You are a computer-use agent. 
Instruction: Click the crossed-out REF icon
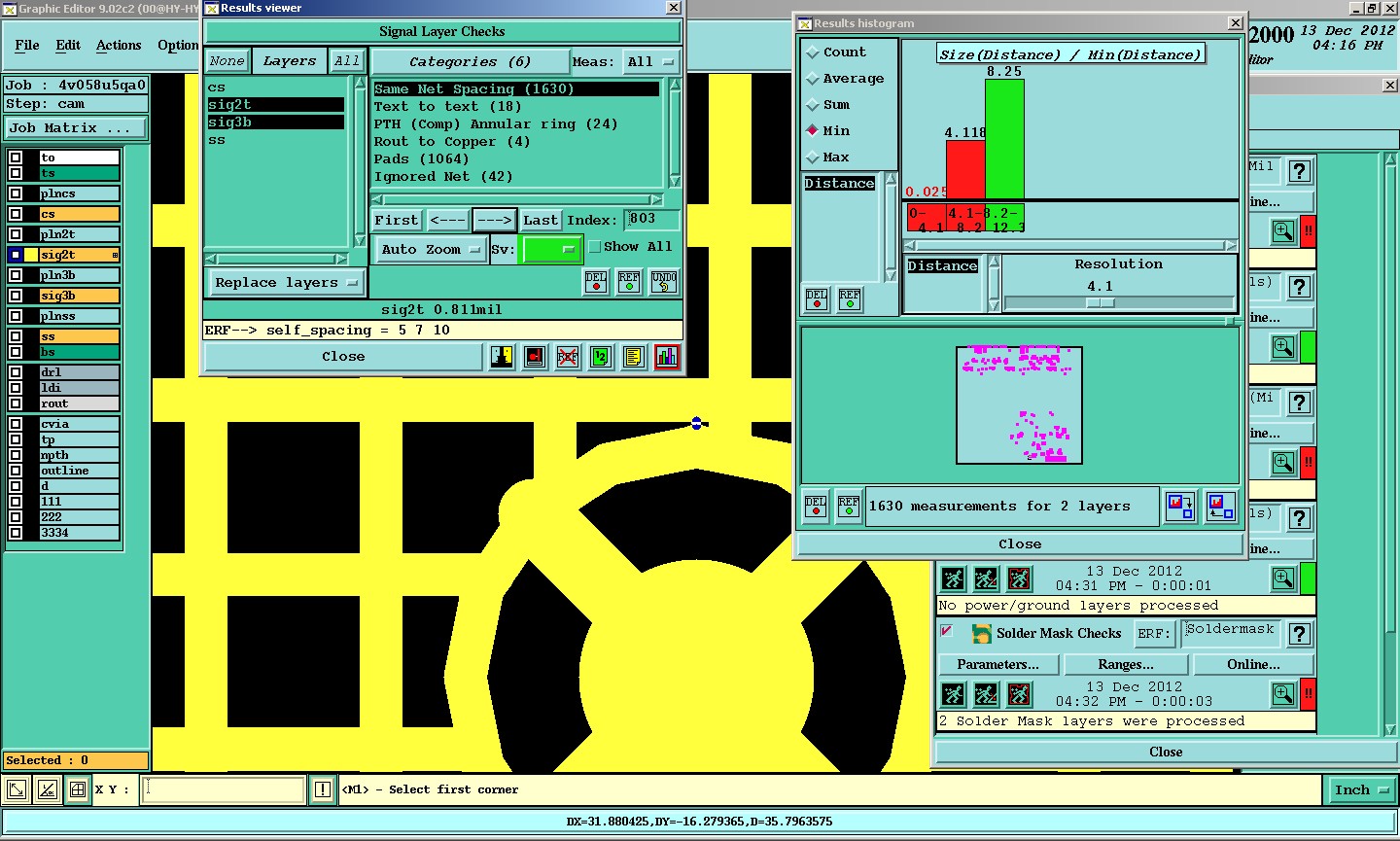point(568,357)
